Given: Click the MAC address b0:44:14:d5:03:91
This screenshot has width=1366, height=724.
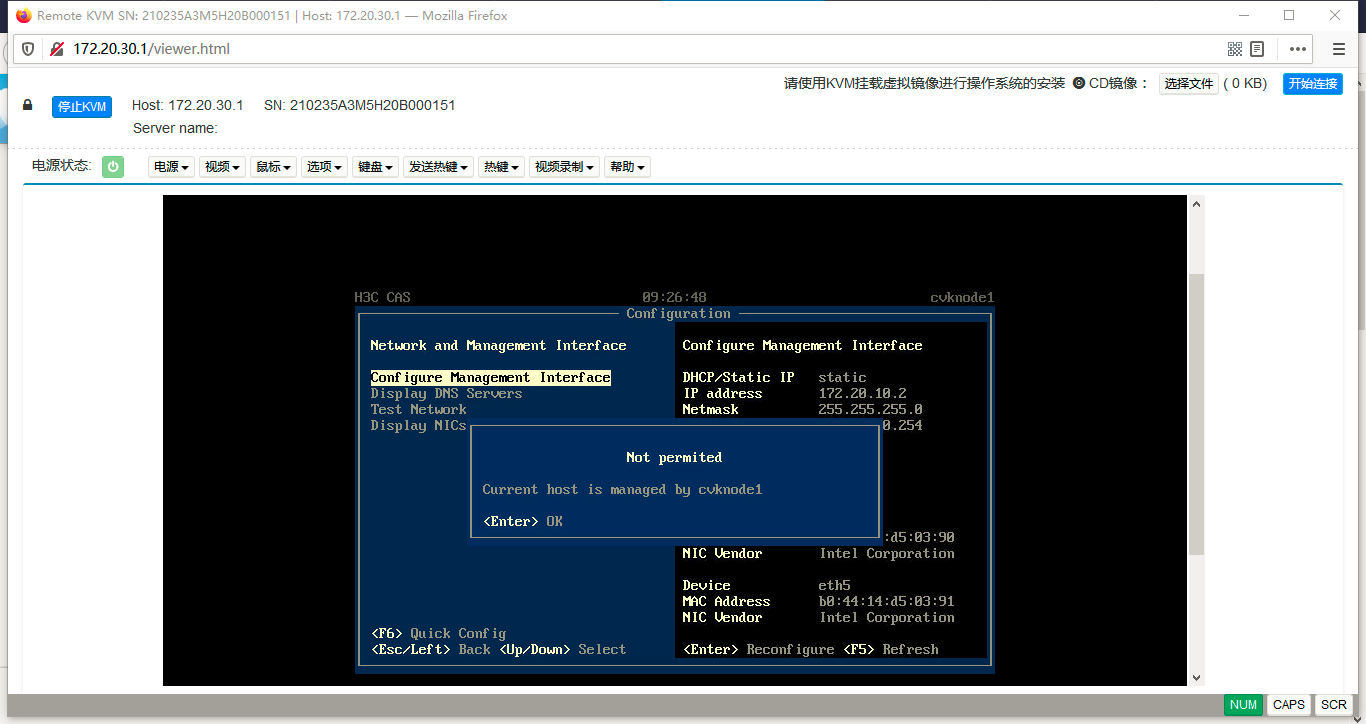Looking at the screenshot, I should click(x=886, y=601).
